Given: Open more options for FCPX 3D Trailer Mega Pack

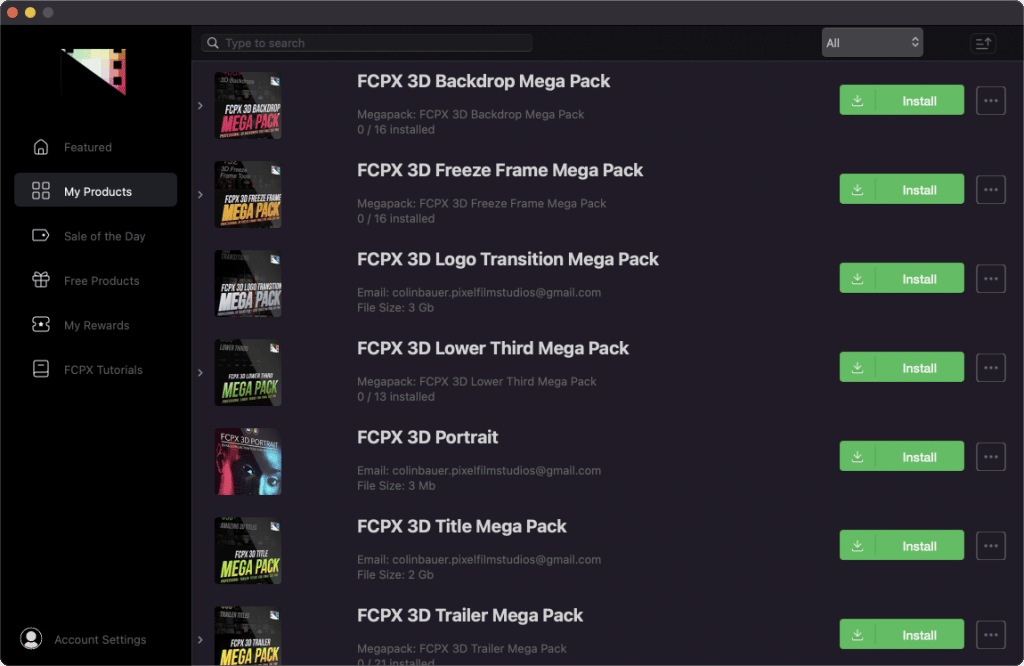Looking at the screenshot, I should (991, 635).
